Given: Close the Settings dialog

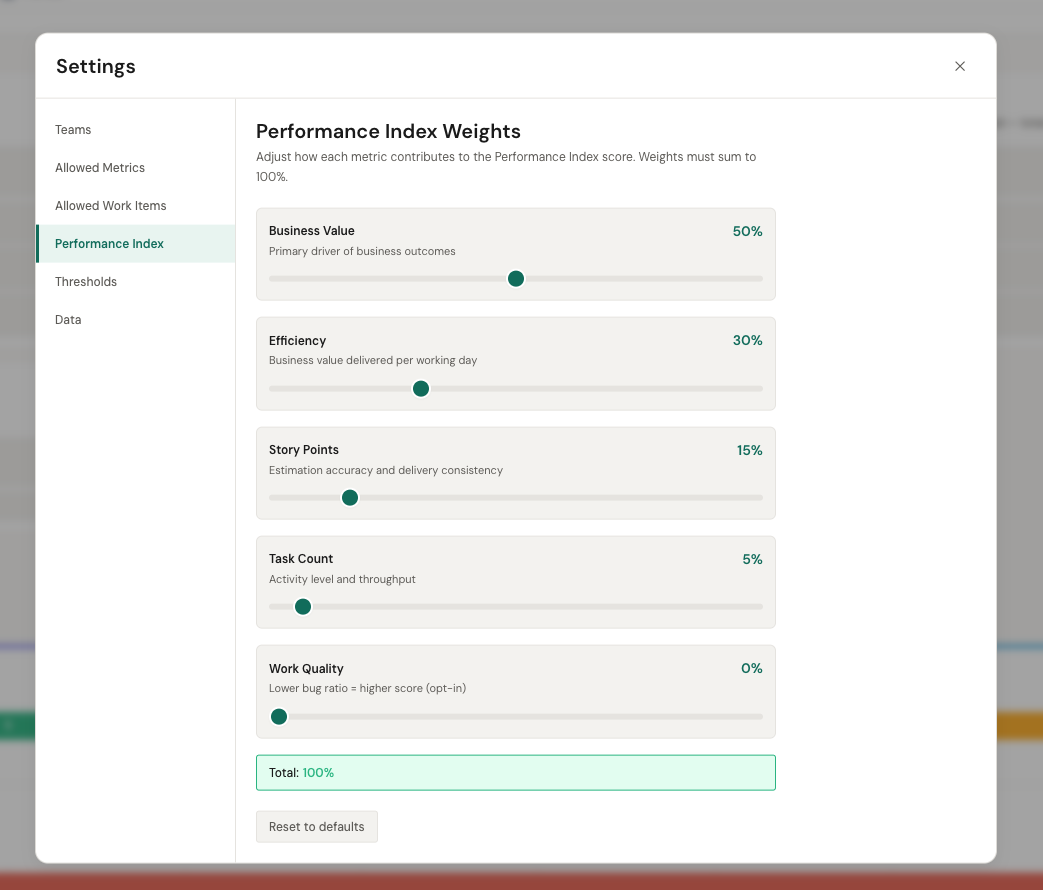Looking at the screenshot, I should click(x=959, y=66).
